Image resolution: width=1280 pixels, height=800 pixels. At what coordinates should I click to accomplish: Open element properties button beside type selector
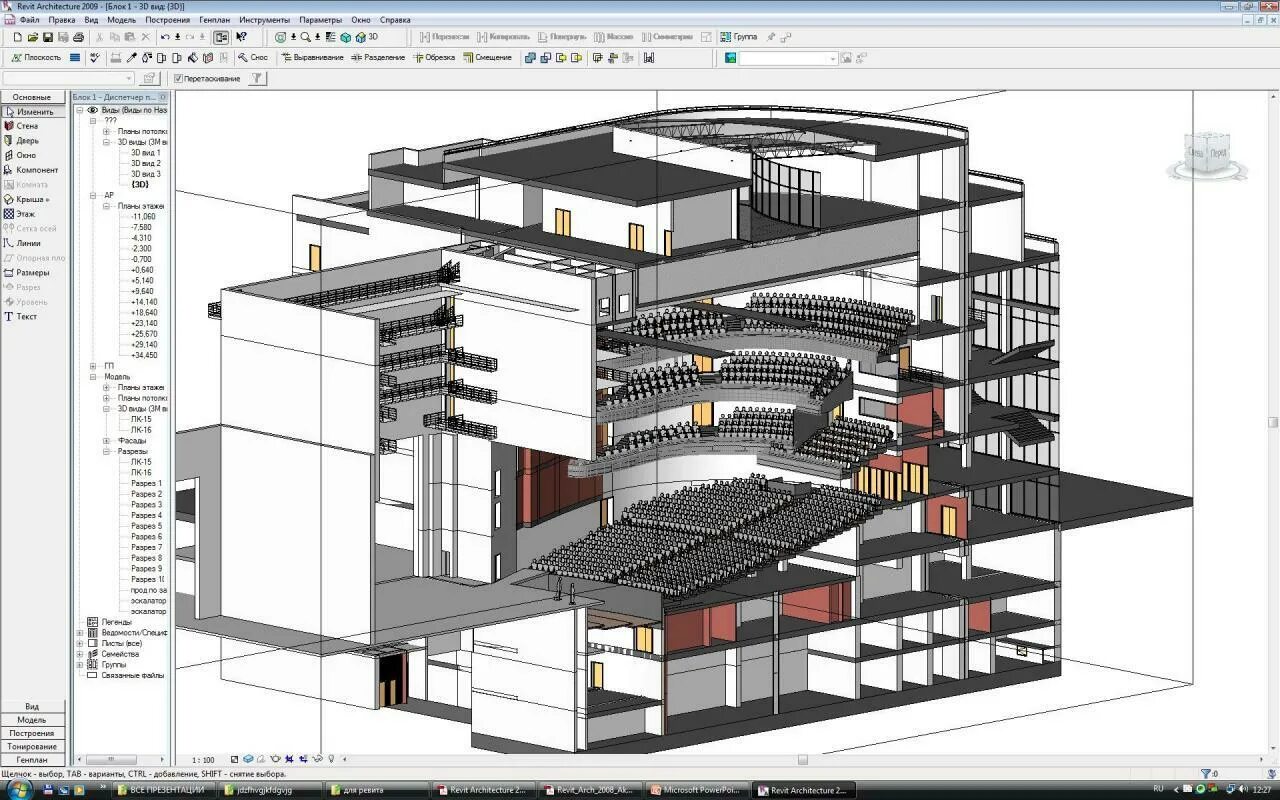pos(150,78)
